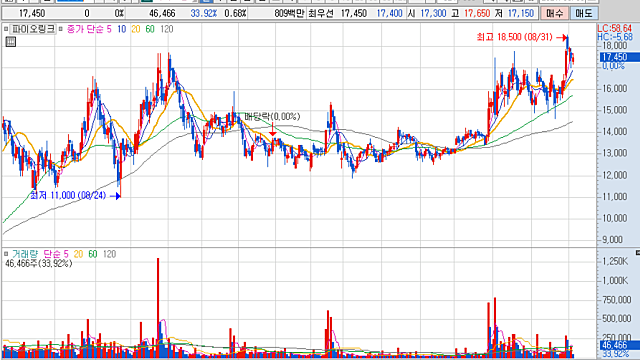Screen dimensions: 640x360
Task: Click the 16,000 price axis label
Action: click(x=615, y=89)
